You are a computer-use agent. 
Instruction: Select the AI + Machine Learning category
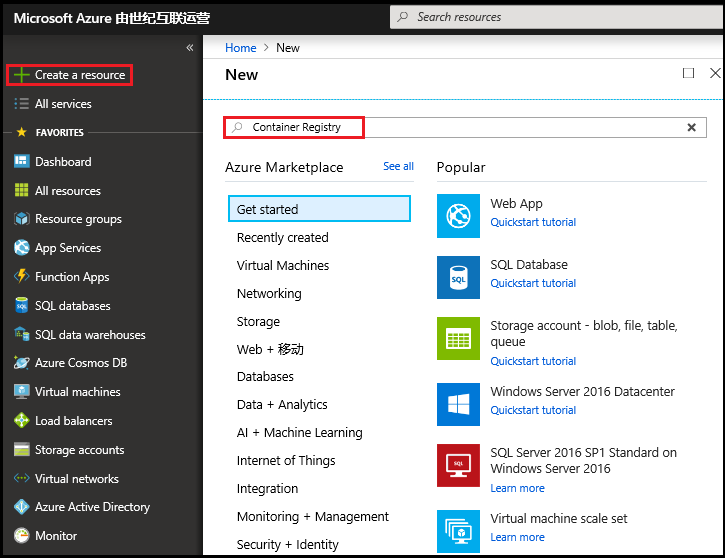300,433
